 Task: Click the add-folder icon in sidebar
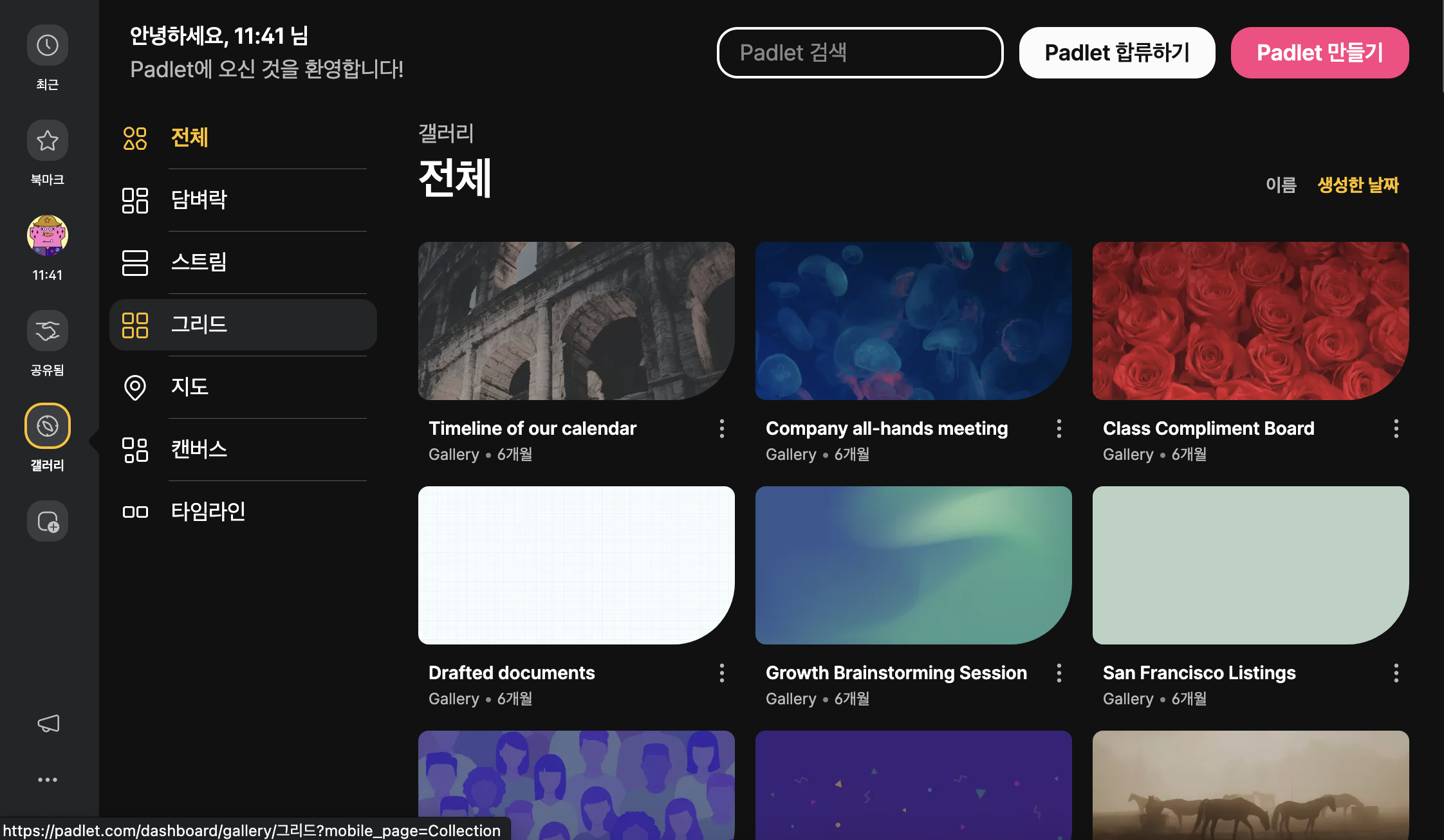tap(48, 521)
